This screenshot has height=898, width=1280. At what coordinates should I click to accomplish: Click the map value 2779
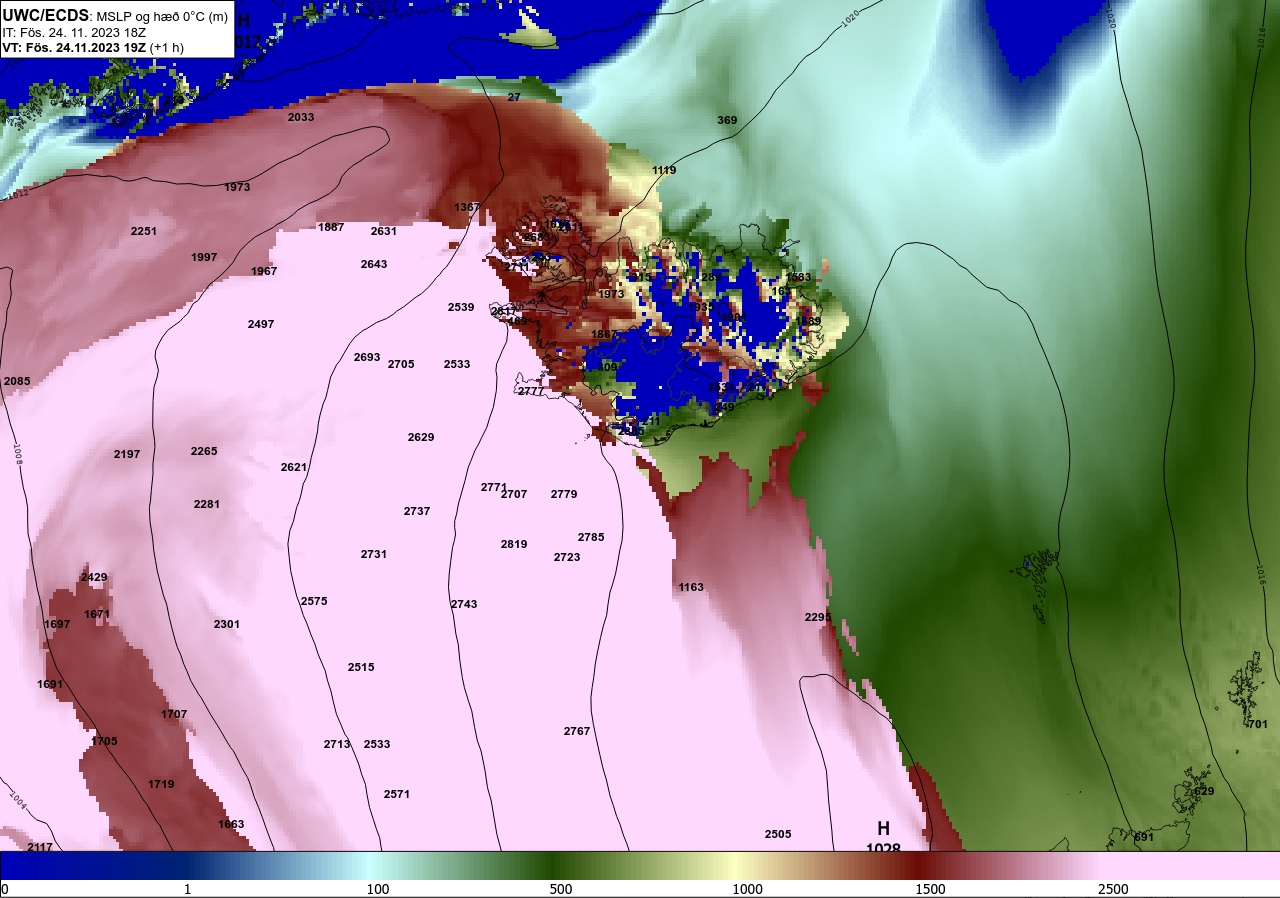(x=564, y=494)
